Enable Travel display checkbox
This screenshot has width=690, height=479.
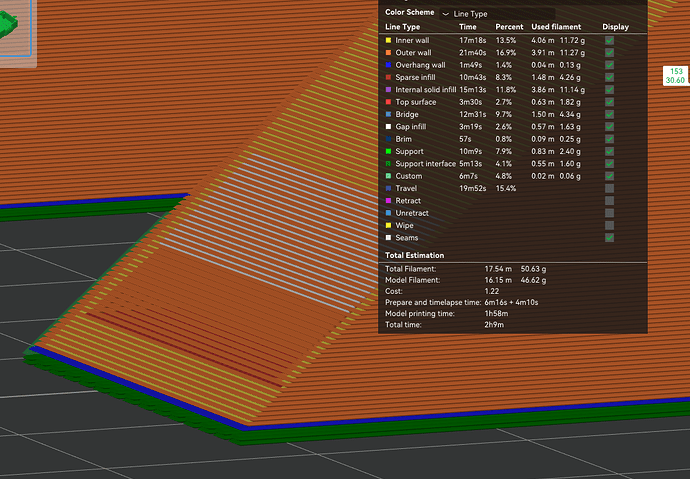[609, 188]
